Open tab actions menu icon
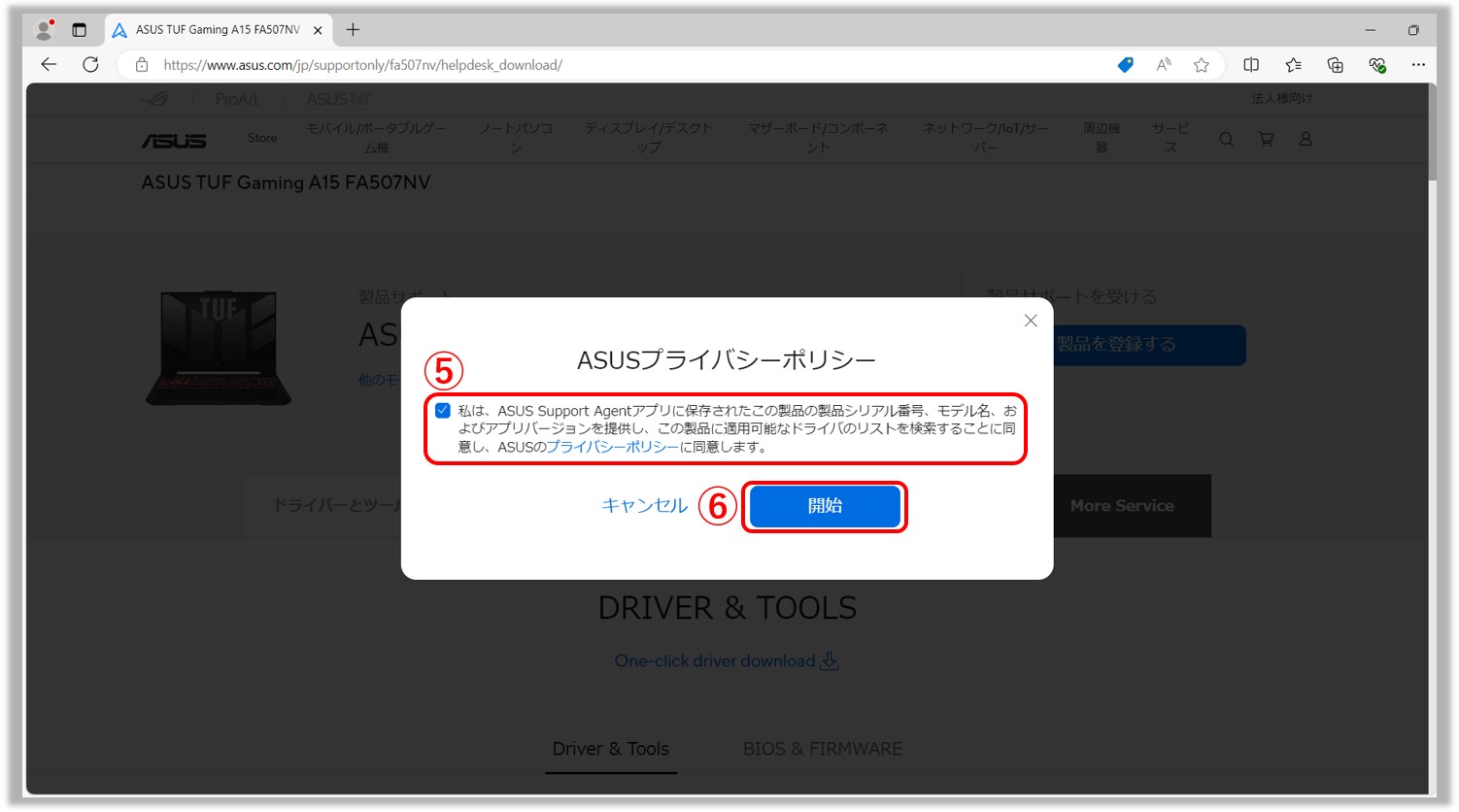The image size is (1459, 812). coord(80,30)
